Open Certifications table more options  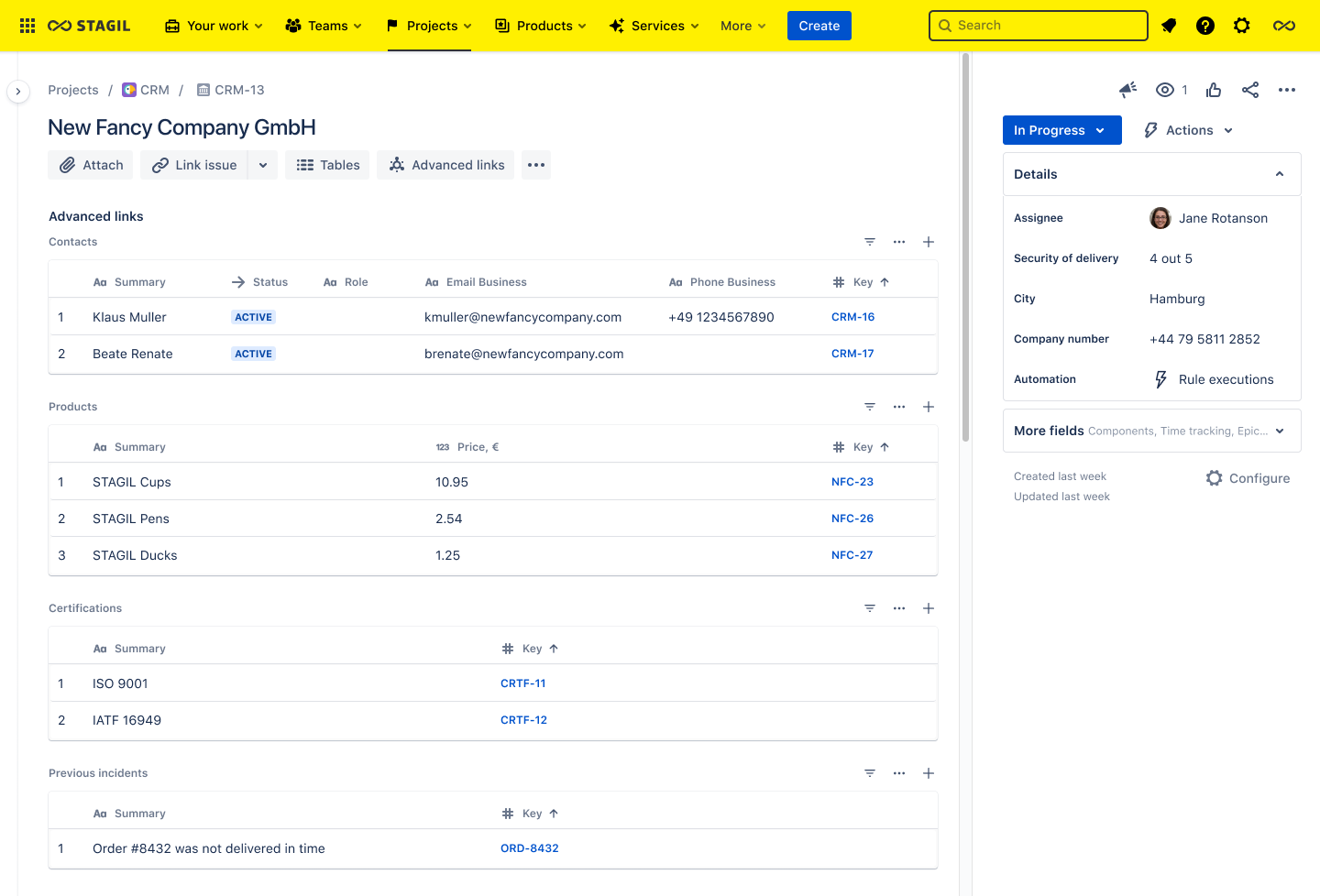[x=899, y=608]
